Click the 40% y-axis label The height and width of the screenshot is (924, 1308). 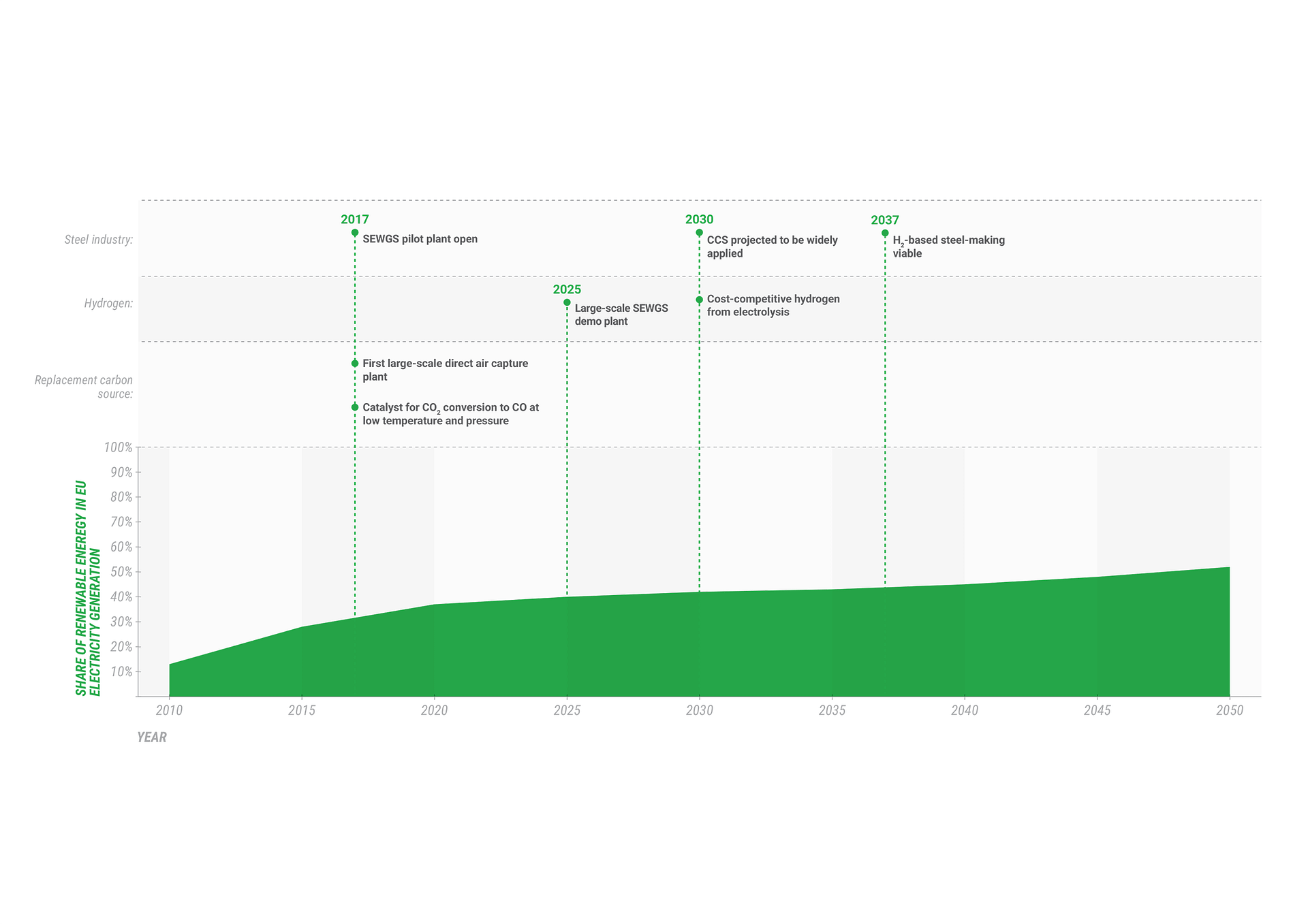pyautogui.click(x=121, y=597)
